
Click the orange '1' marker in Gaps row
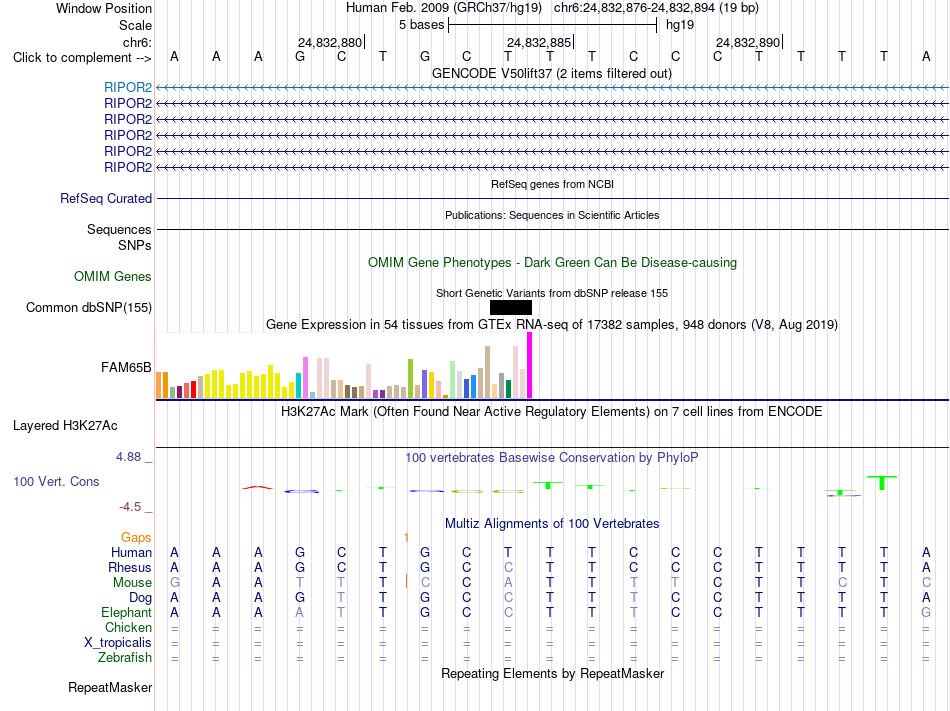[406, 537]
